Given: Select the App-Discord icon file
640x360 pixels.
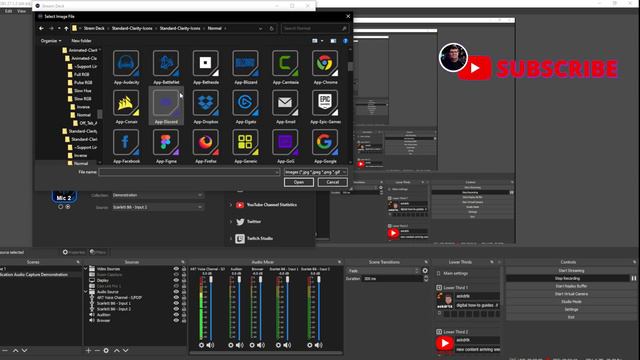Looking at the screenshot, I should (166, 107).
